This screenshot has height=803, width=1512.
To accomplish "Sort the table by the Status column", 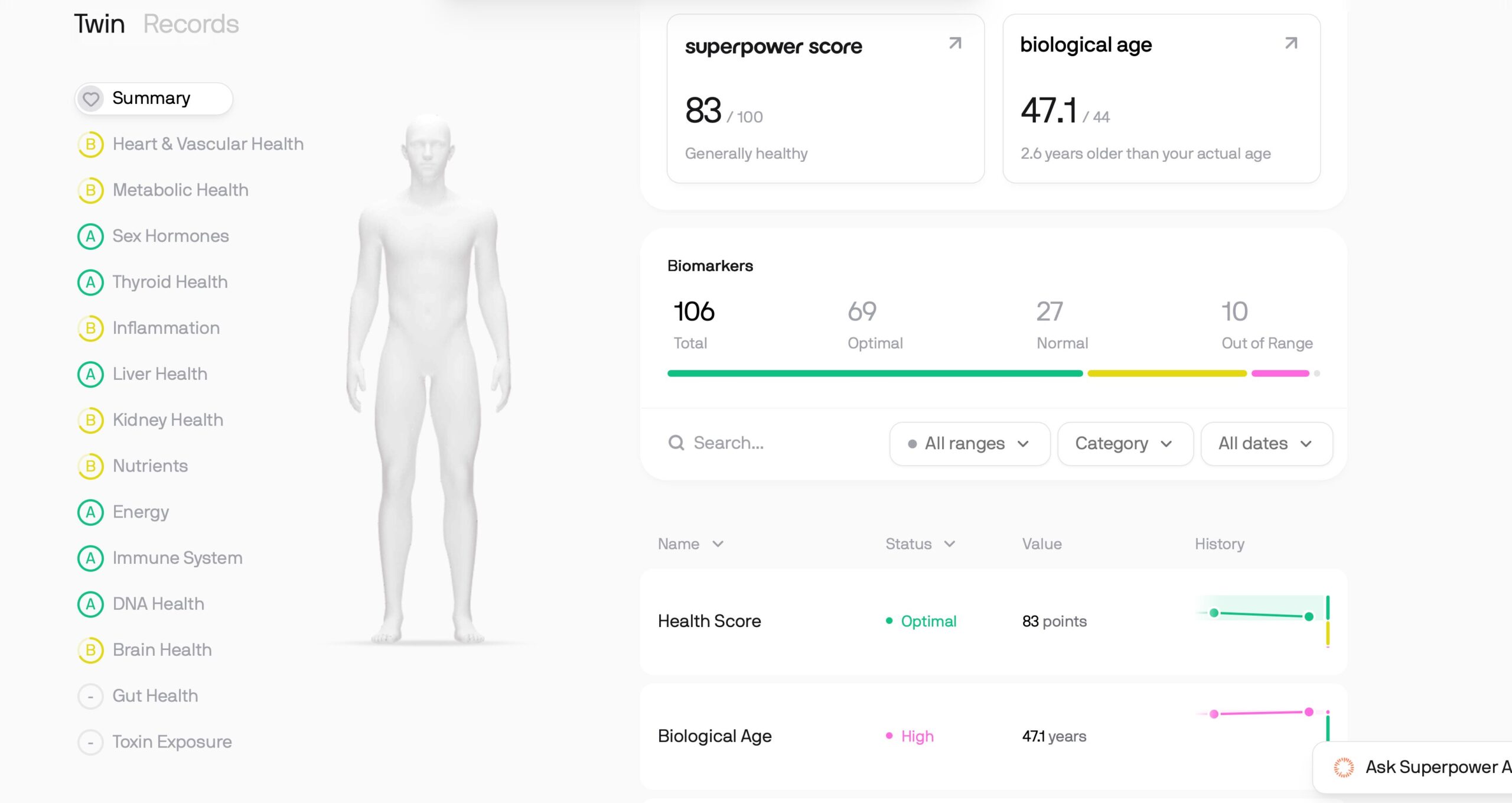I will click(918, 544).
